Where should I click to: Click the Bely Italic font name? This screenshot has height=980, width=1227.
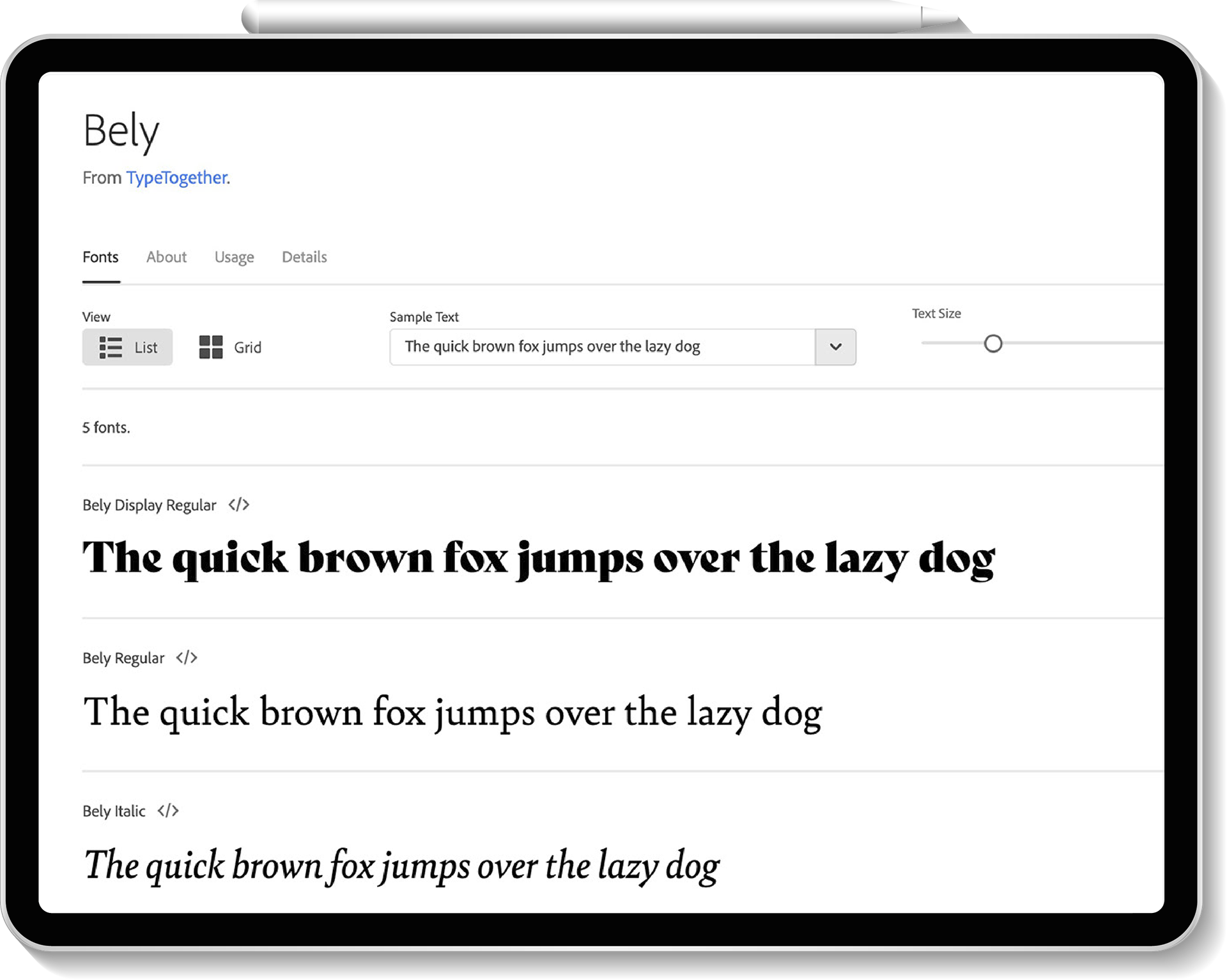[x=114, y=811]
